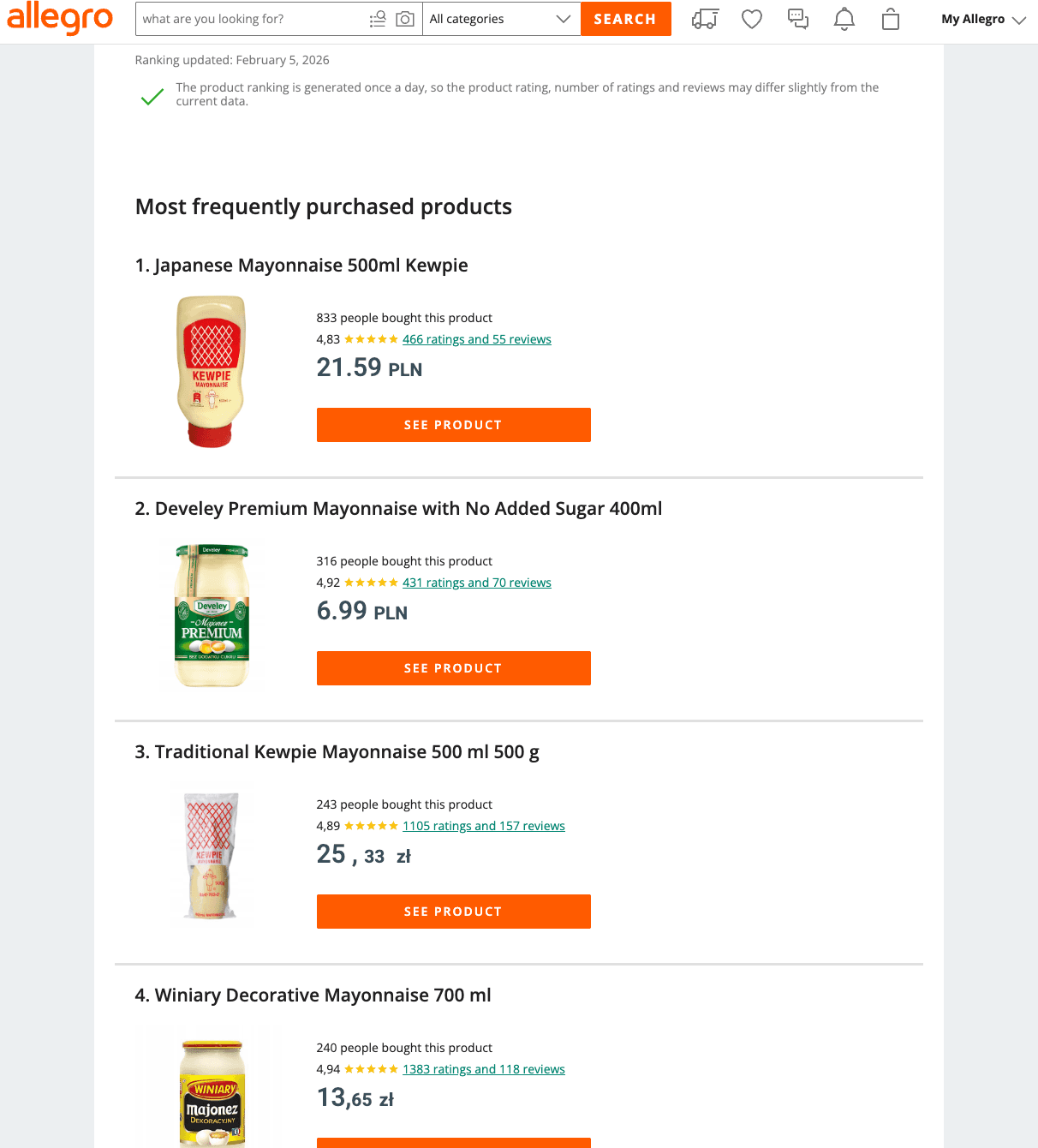
Task: Click My Allegro menu item
Action: (x=973, y=18)
